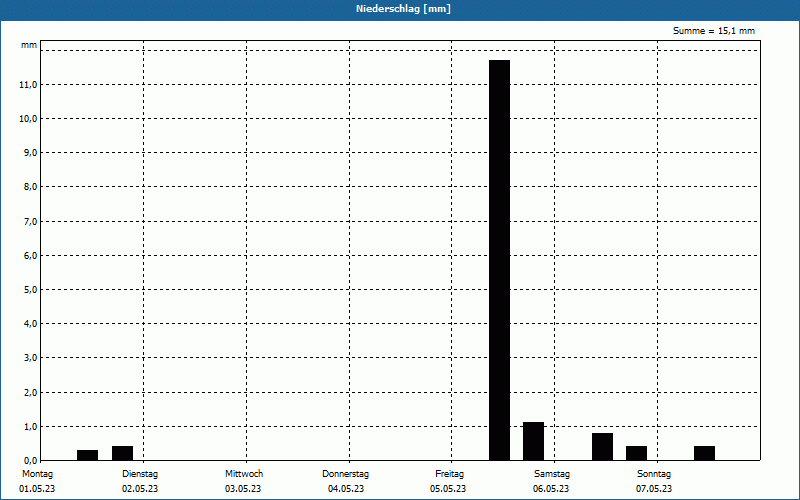Click the Samstag day label
Viewport: 800px width, 500px height.
click(x=552, y=474)
